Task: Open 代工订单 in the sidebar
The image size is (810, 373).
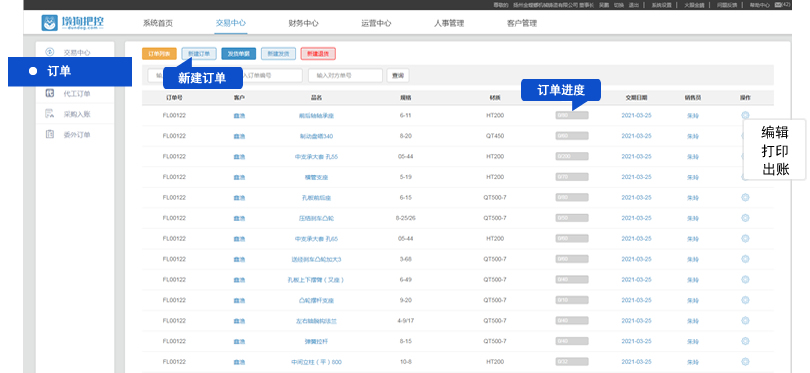Action: click(x=76, y=94)
